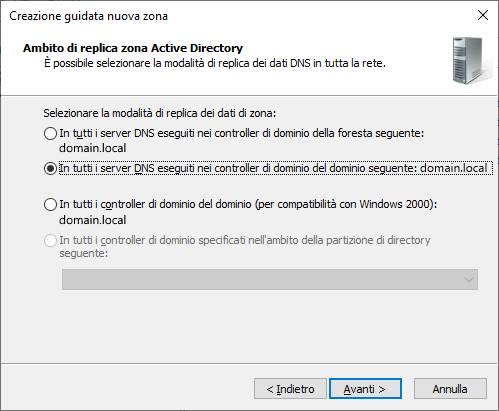
Task: Click the heading 'Ambito di replica zona Active Directory'
Action: pyautogui.click(x=133, y=48)
